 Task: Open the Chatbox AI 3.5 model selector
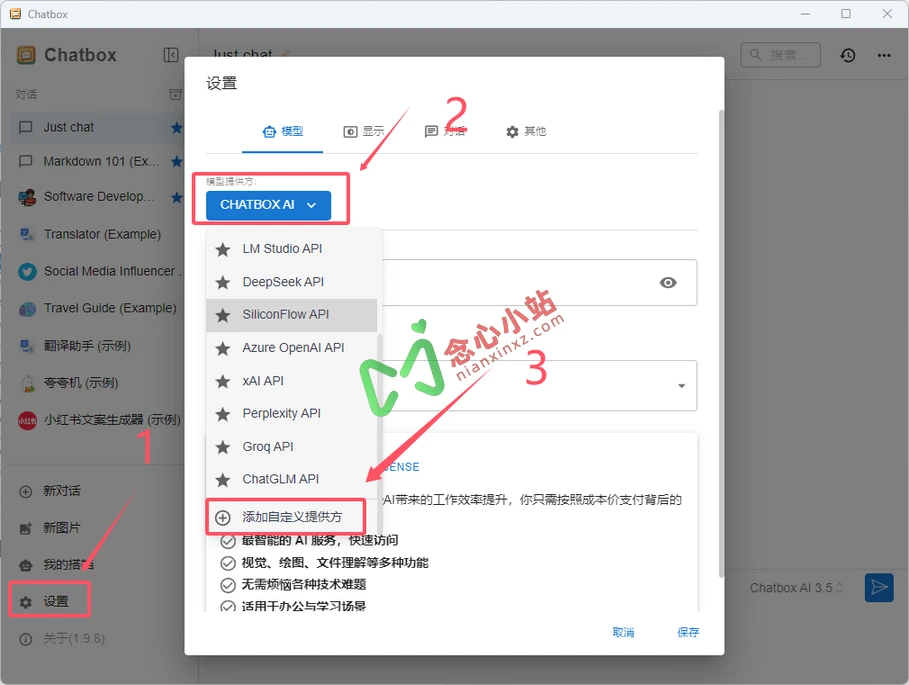tap(796, 588)
